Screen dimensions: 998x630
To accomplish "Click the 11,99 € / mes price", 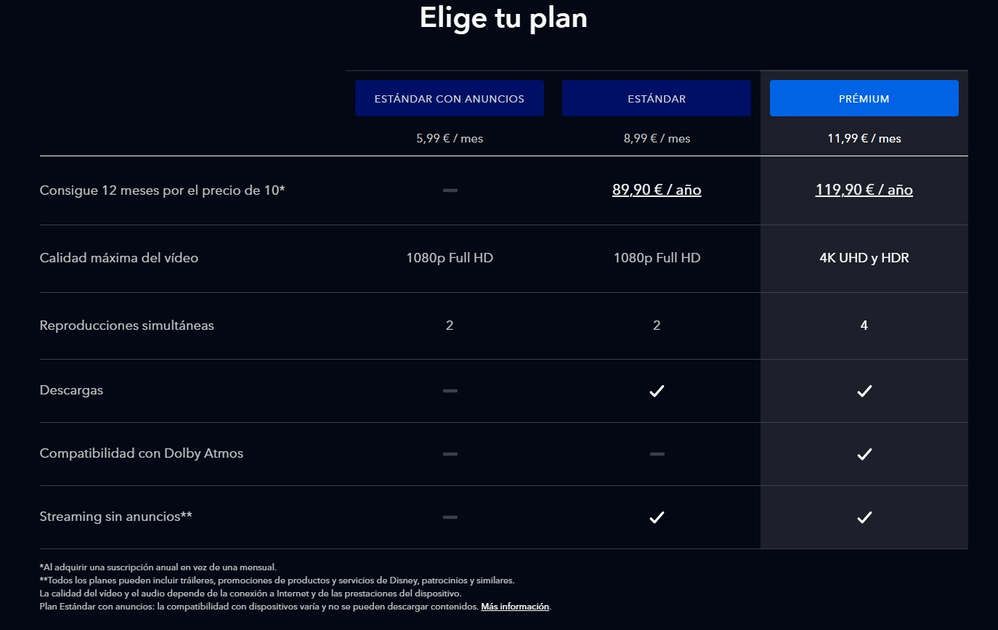I will point(864,139).
